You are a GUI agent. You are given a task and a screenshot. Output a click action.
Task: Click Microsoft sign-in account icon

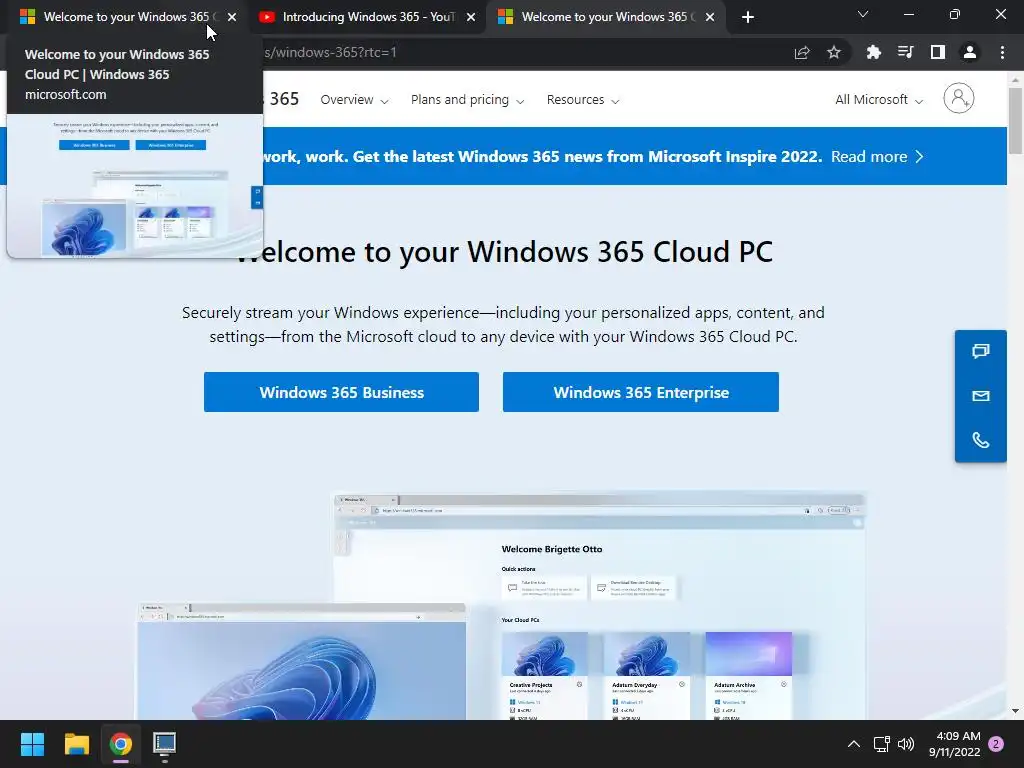tap(959, 99)
